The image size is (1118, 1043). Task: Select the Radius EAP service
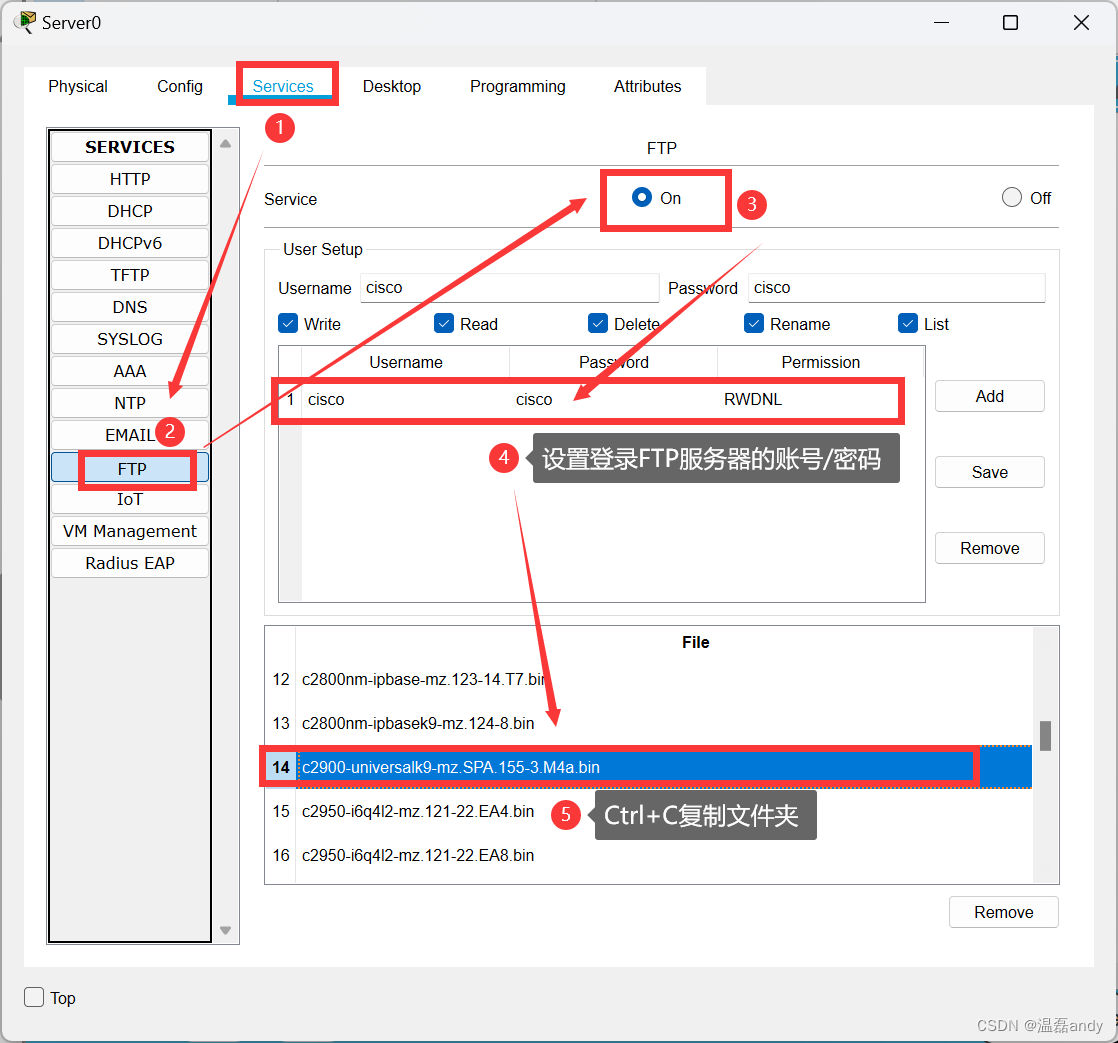(x=130, y=563)
